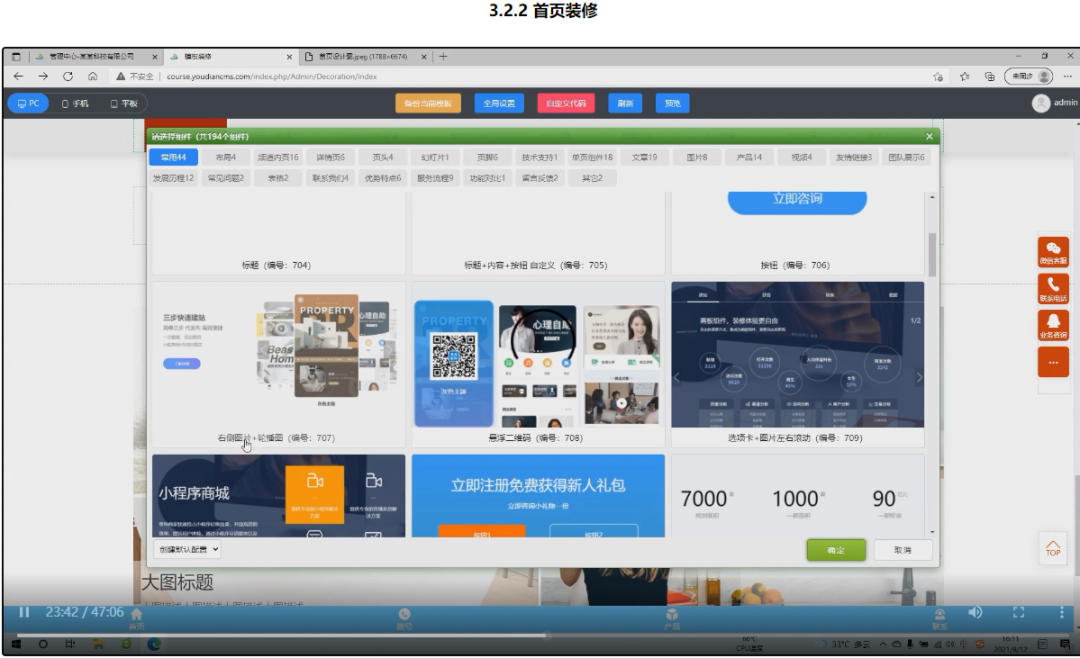This screenshot has height=658, width=1080.
Task: Click the TOP back-to-top icon
Action: click(1052, 548)
